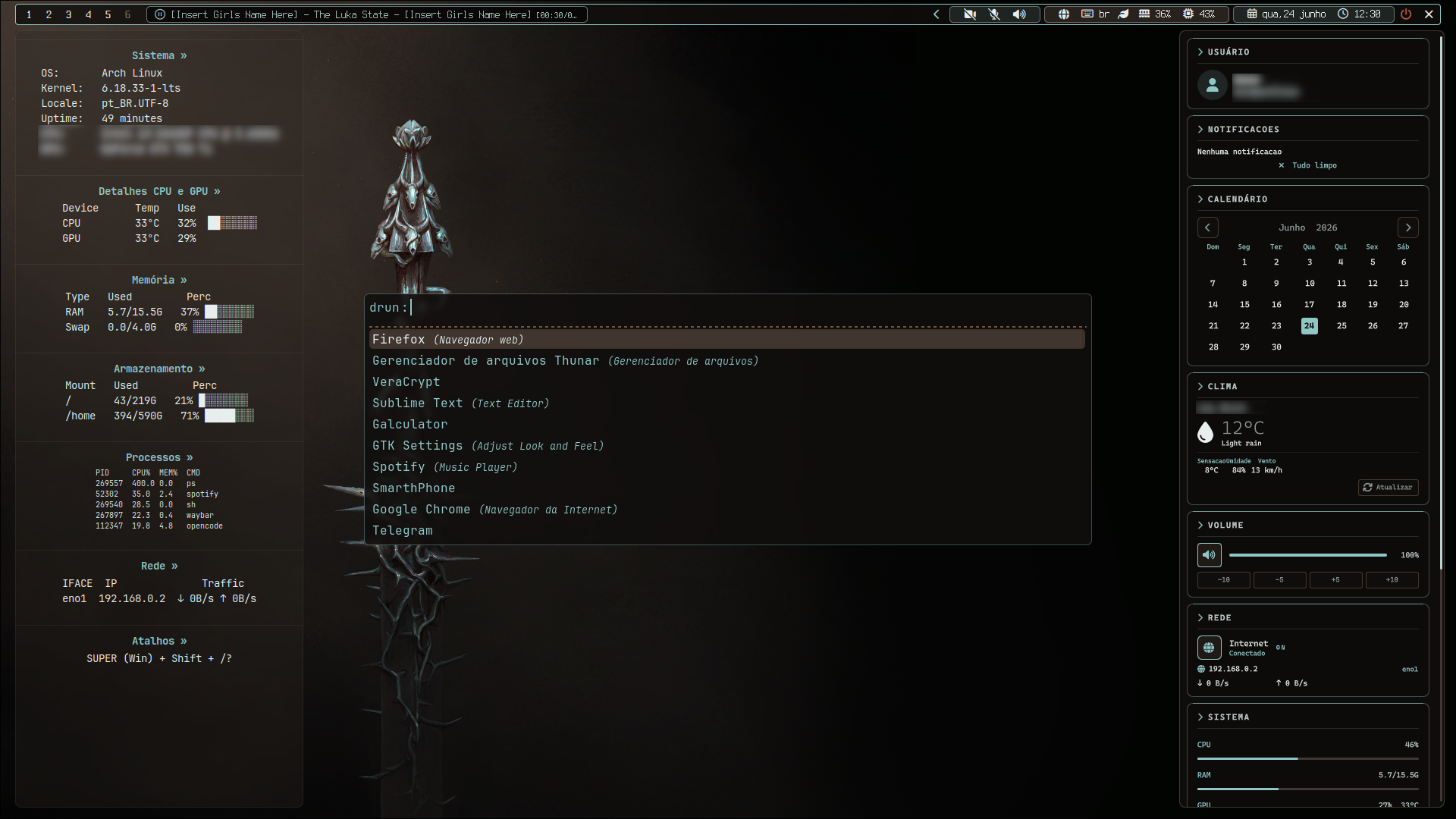Image resolution: width=1456 pixels, height=819 pixels.
Task: Go to next month in calendar
Action: [x=1407, y=227]
